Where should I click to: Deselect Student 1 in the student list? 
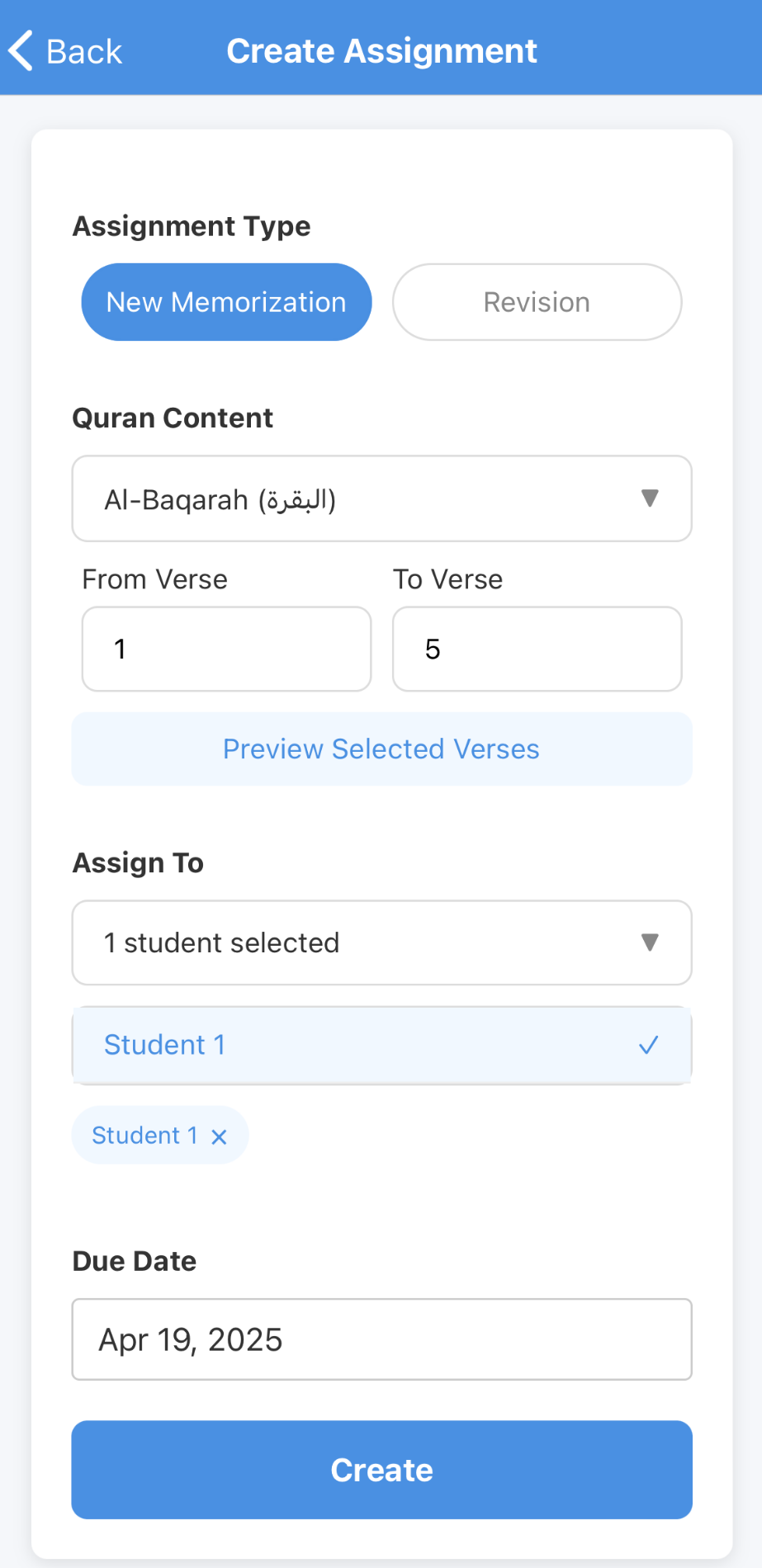pyautogui.click(x=381, y=1045)
